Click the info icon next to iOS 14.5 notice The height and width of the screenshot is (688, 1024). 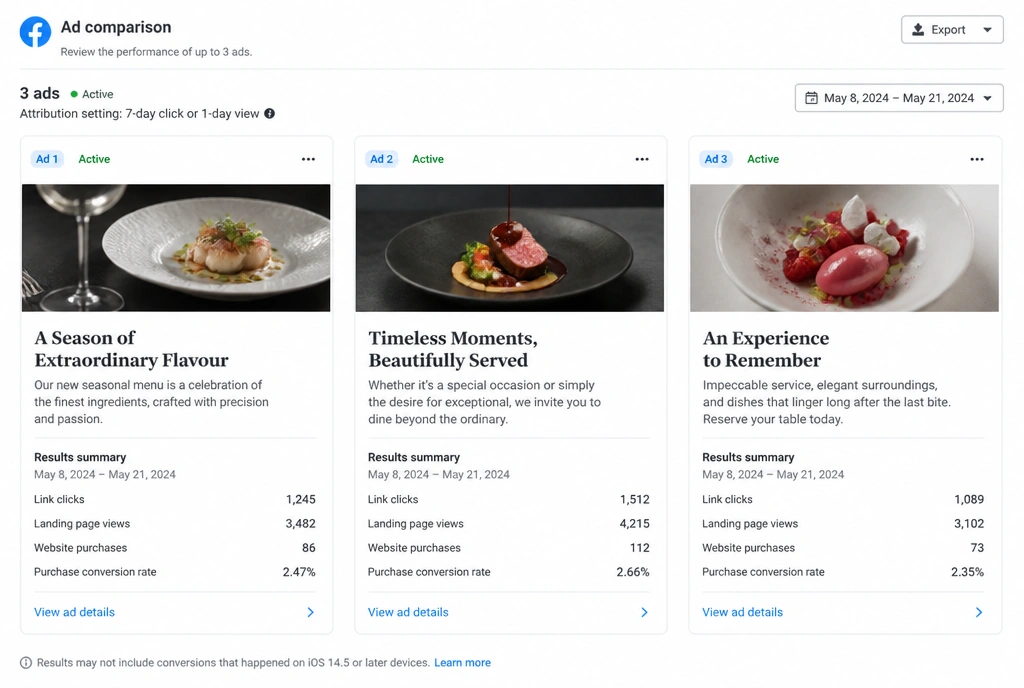pos(25,663)
